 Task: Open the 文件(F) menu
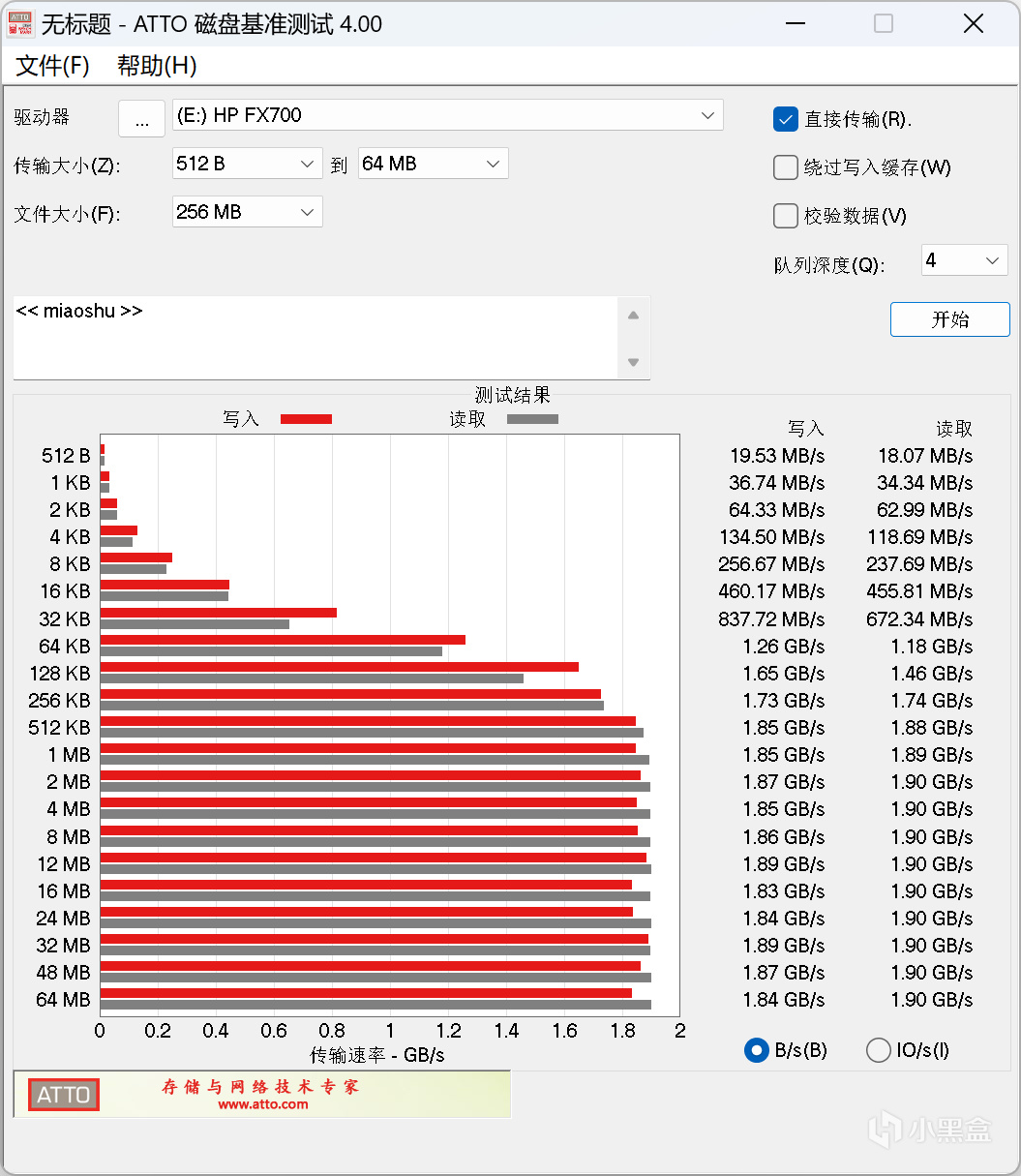(53, 66)
